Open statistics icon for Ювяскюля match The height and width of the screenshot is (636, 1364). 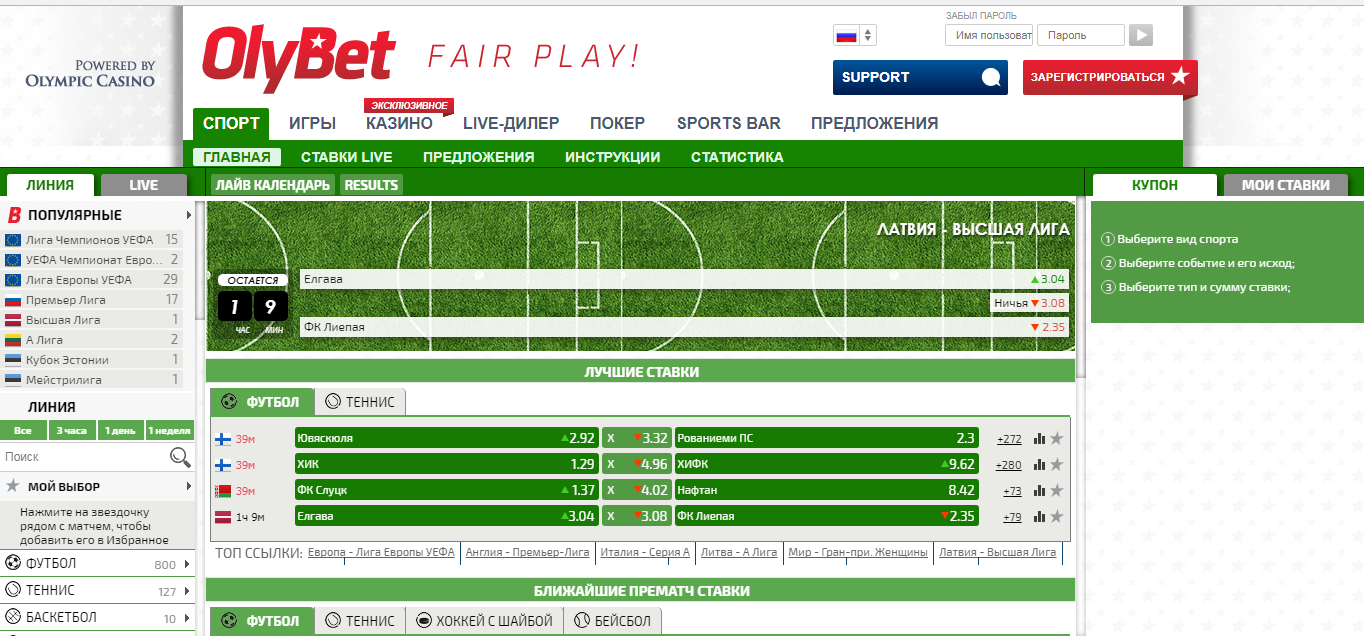[x=1039, y=438]
